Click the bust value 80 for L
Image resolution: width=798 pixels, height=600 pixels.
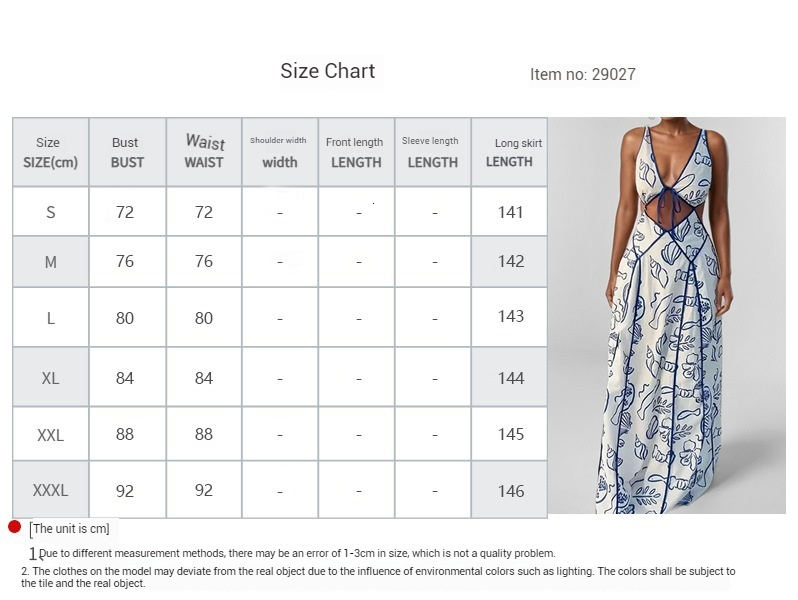click(x=125, y=318)
